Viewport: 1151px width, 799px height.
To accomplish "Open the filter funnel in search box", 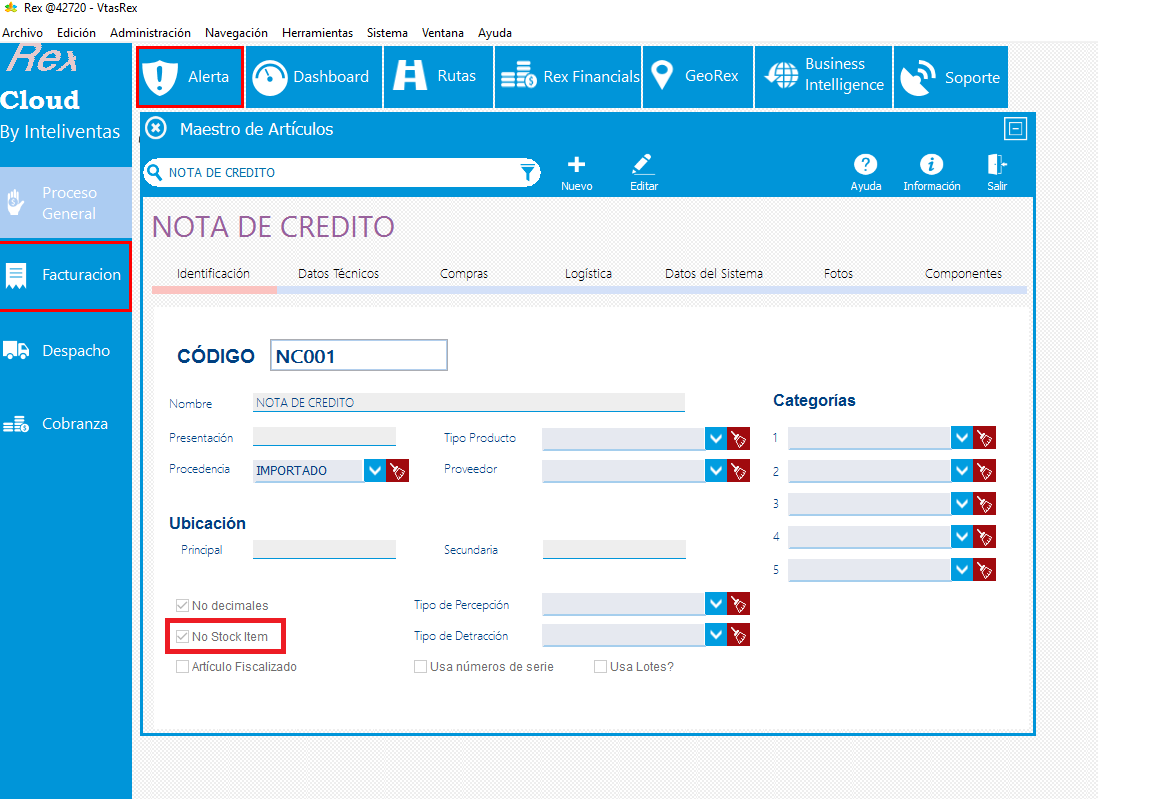I will (x=528, y=173).
